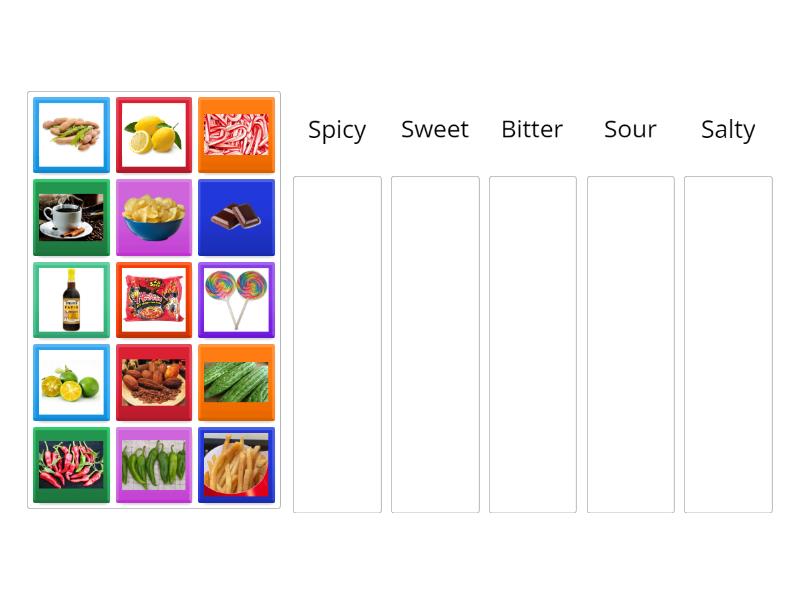The image size is (800, 600).
Task: Pick the spicy ramen packet tile
Action: [153, 299]
